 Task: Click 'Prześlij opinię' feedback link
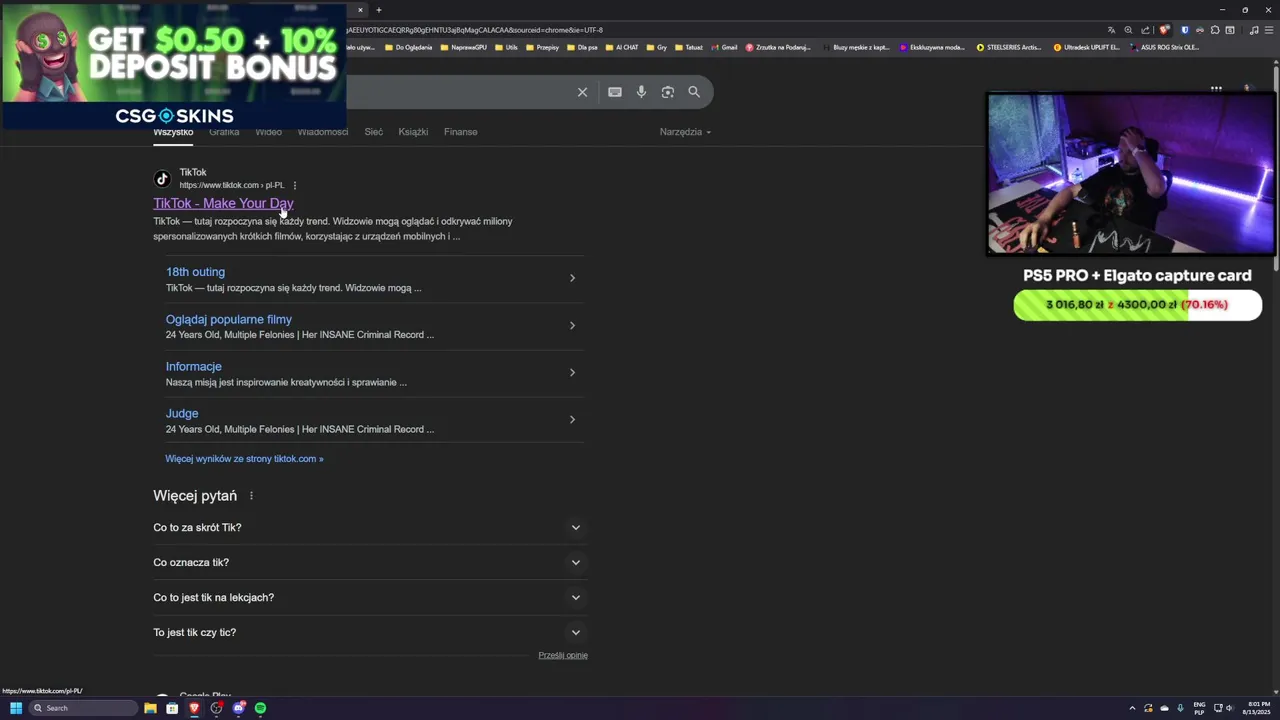click(x=563, y=655)
